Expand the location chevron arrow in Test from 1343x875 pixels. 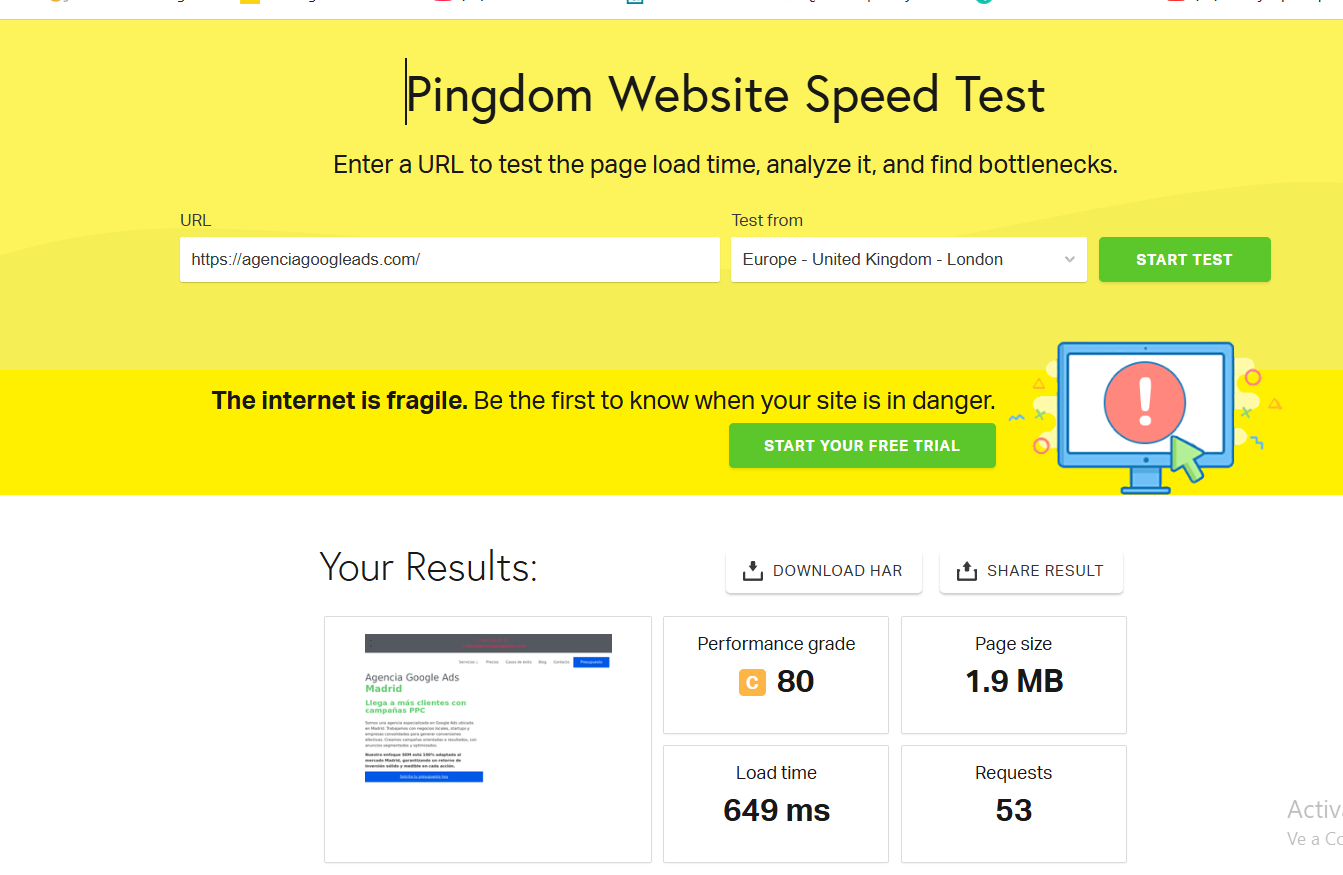[x=1069, y=260]
